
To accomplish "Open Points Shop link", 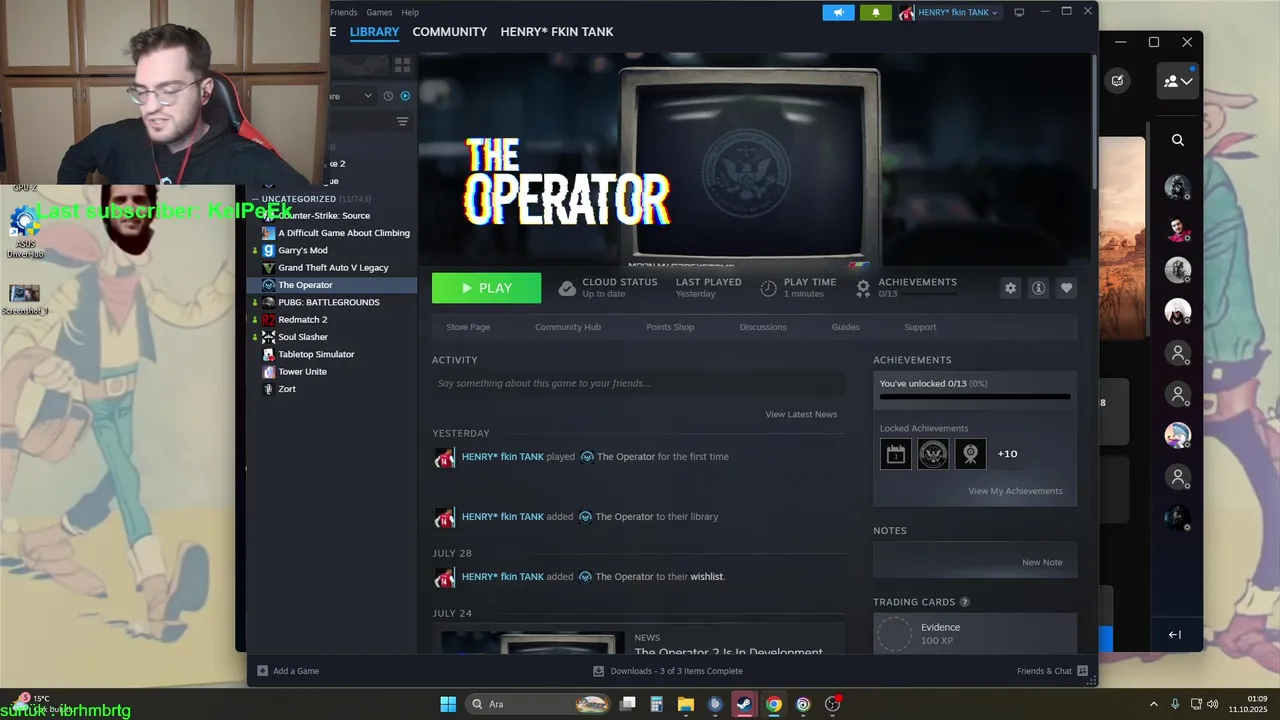I will click(670, 327).
